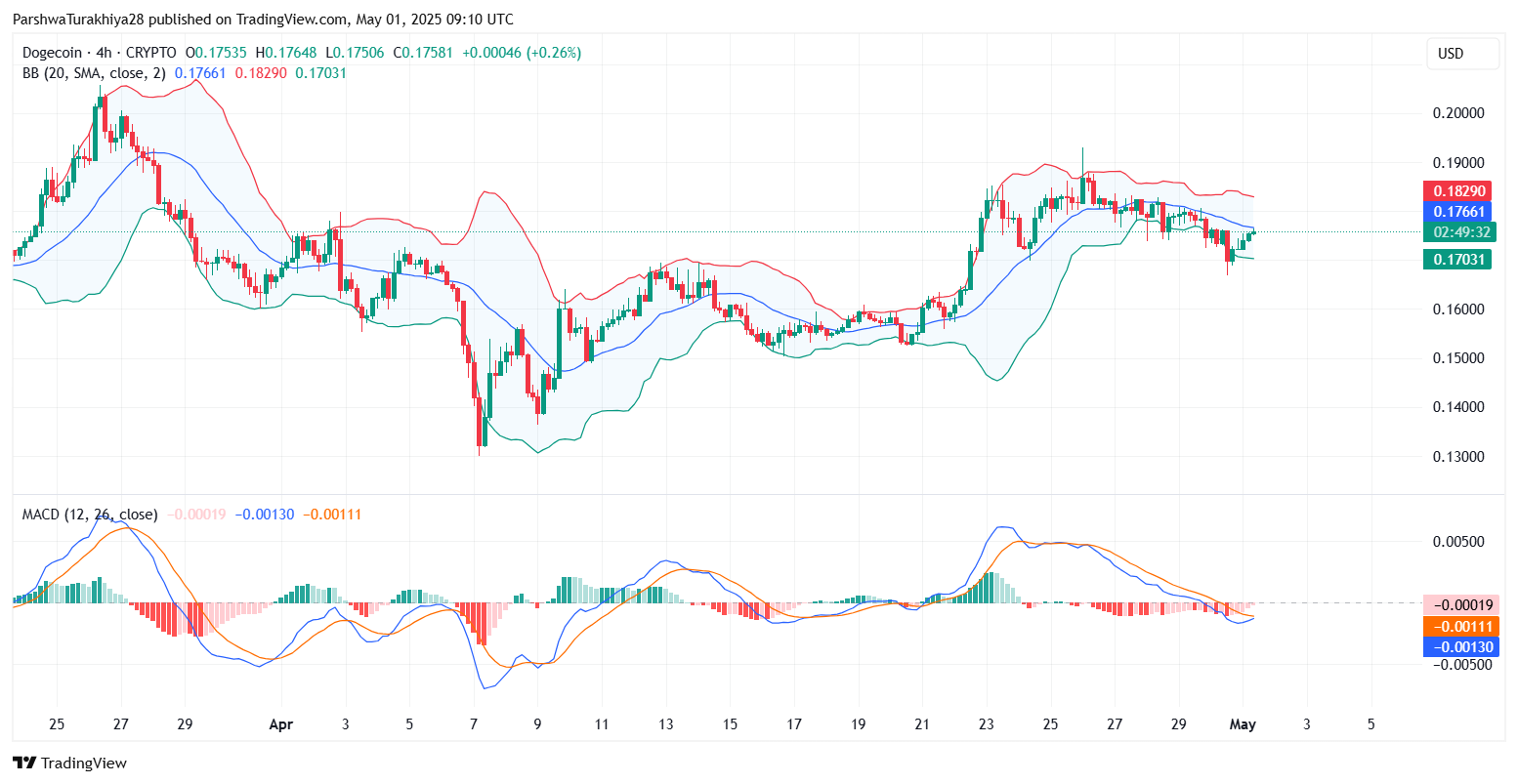
Task: Click the blue -0.00130 MACD value tag
Action: [x=1459, y=646]
